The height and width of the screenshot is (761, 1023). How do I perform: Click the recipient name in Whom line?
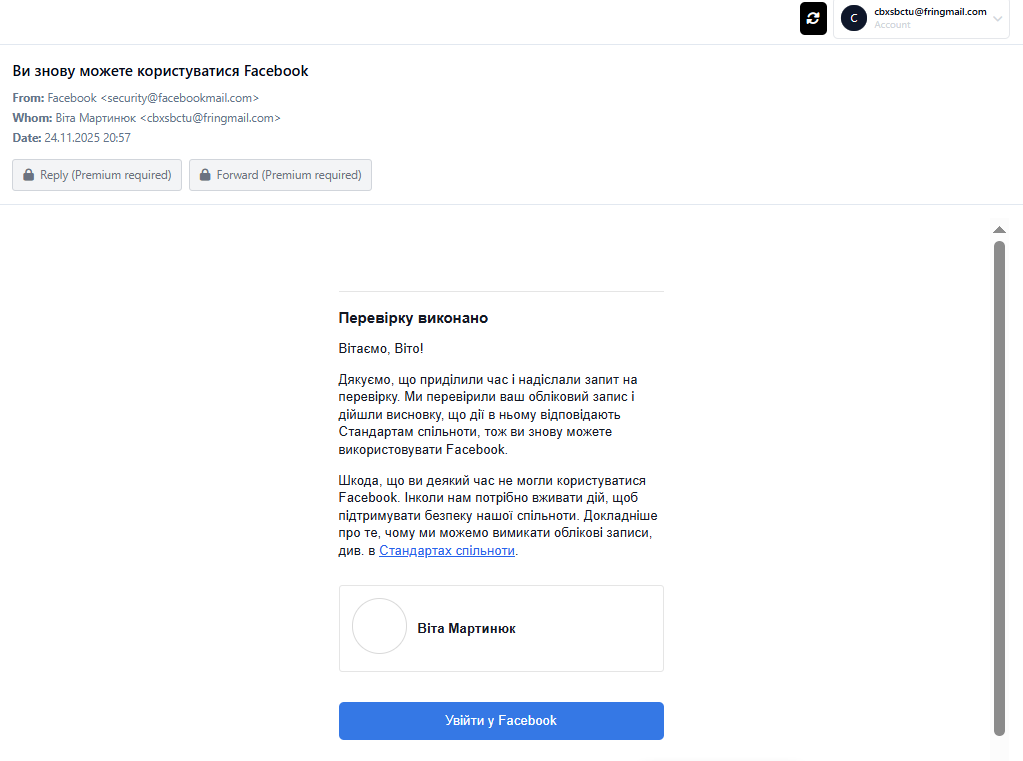click(96, 118)
